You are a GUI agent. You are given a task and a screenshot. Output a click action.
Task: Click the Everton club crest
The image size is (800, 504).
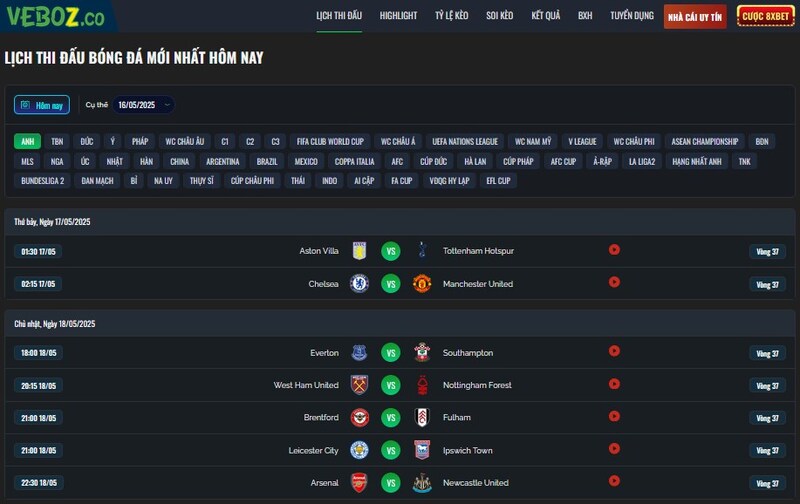359,352
